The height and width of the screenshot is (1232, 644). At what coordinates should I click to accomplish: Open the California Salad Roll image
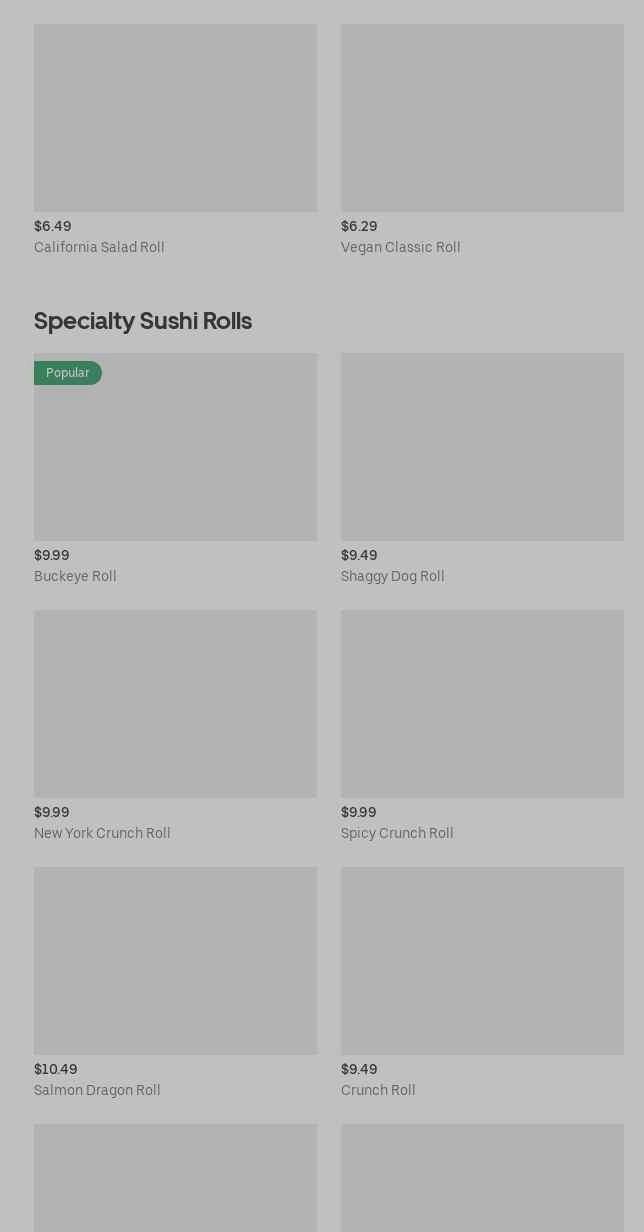(175, 118)
